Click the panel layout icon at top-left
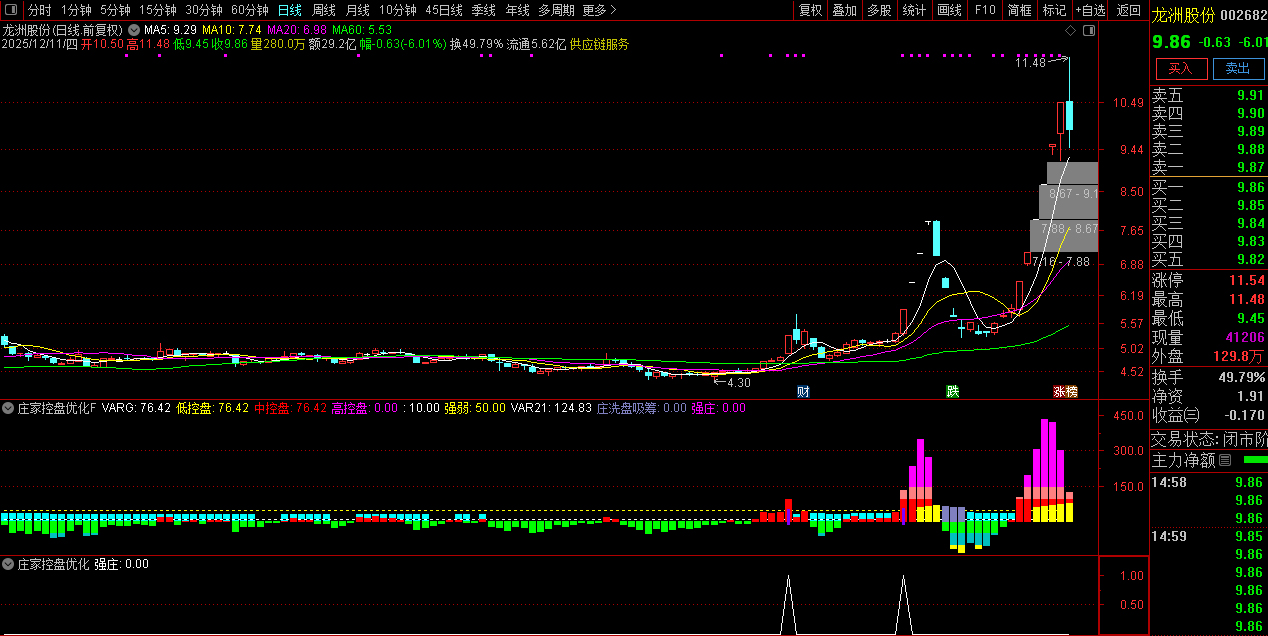The width and height of the screenshot is (1268, 636). click(x=11, y=10)
